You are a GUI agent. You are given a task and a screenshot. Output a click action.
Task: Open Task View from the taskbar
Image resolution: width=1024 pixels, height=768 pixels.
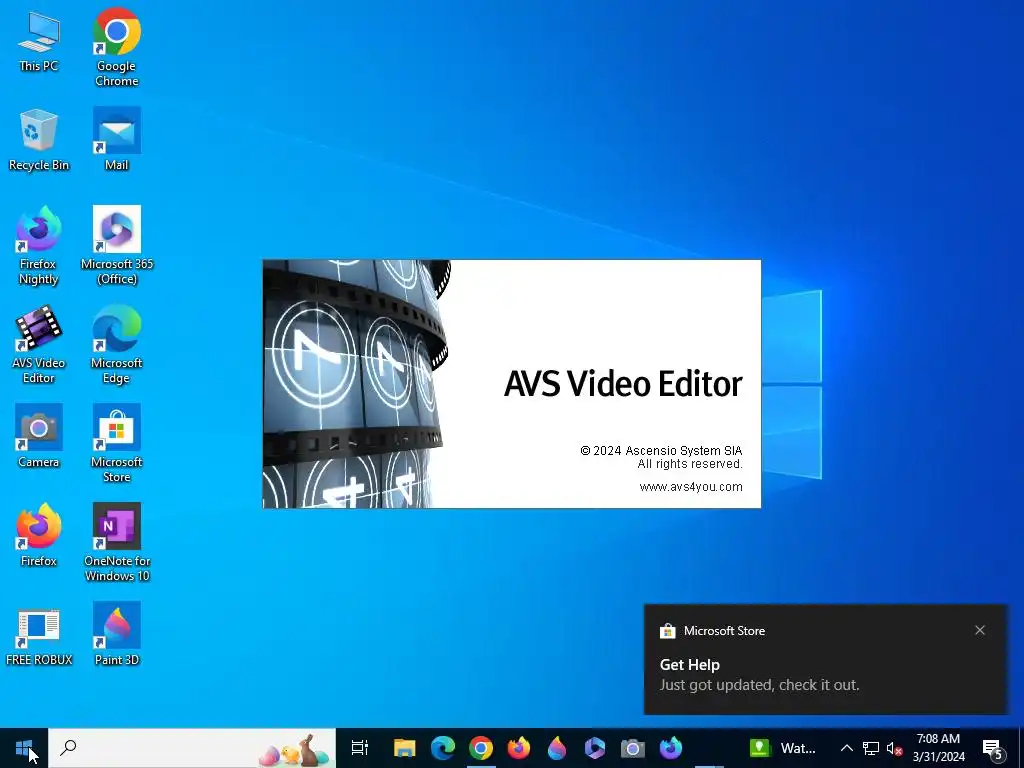[359, 748]
